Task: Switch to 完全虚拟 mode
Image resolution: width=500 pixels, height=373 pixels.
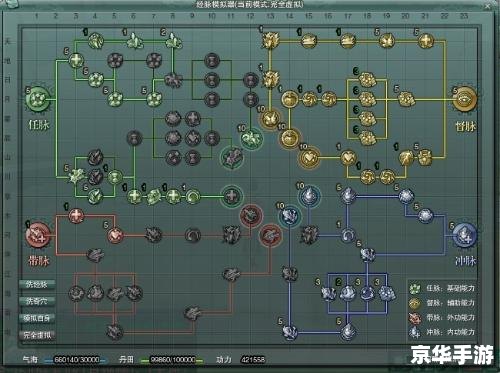Action: 37,335
